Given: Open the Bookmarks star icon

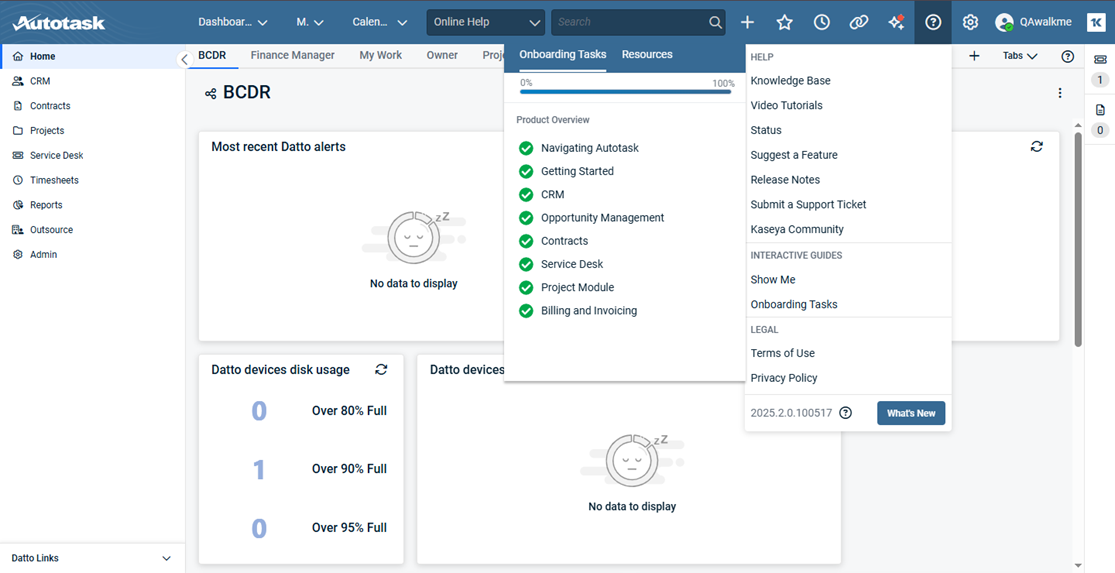Looking at the screenshot, I should [x=784, y=22].
